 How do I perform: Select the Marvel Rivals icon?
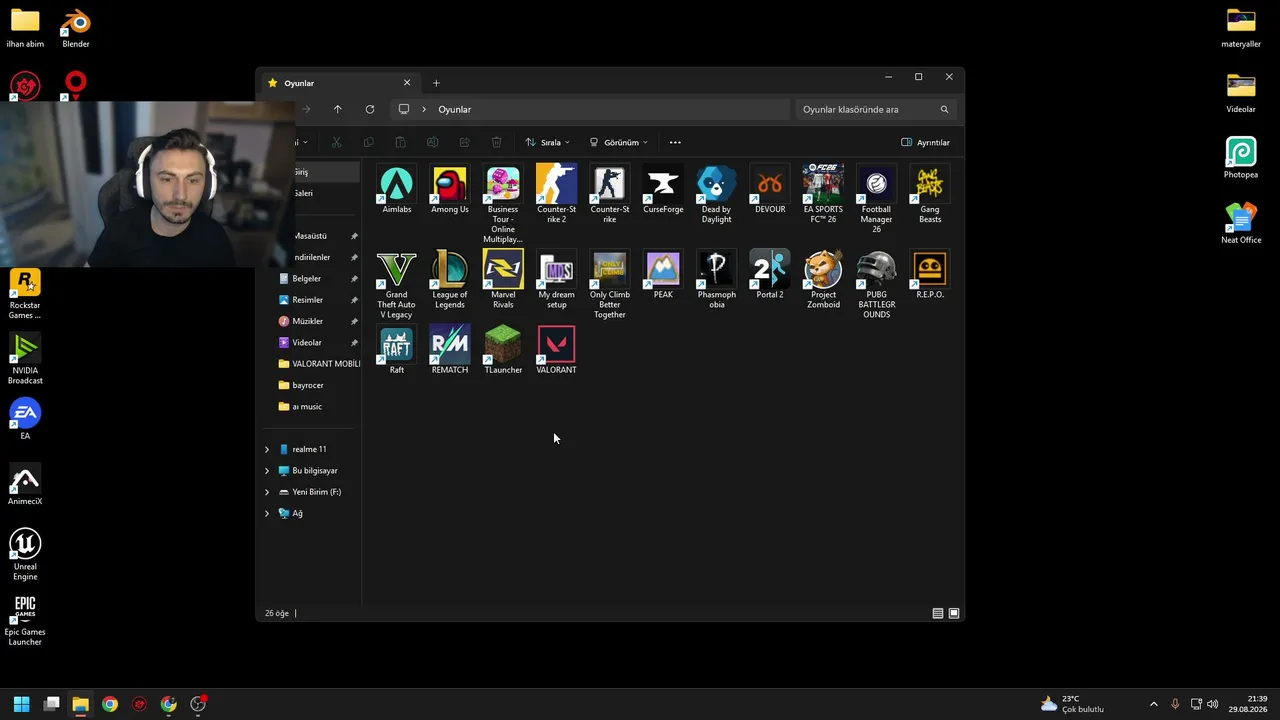tap(503, 279)
